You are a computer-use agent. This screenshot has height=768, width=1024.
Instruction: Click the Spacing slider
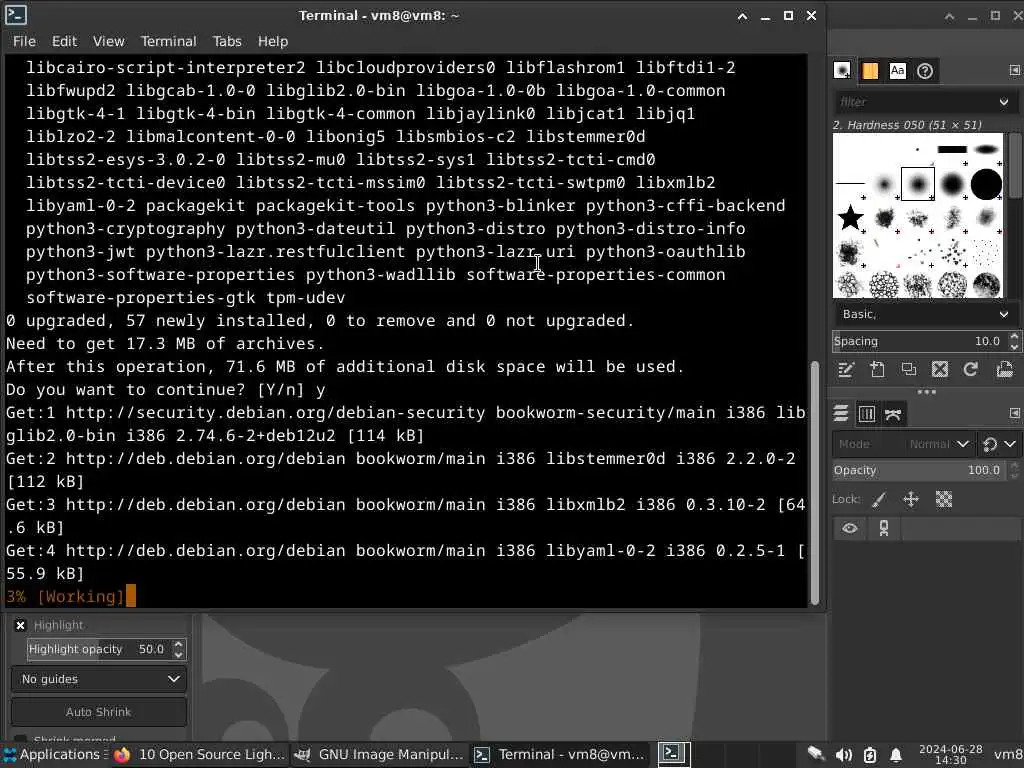920,341
